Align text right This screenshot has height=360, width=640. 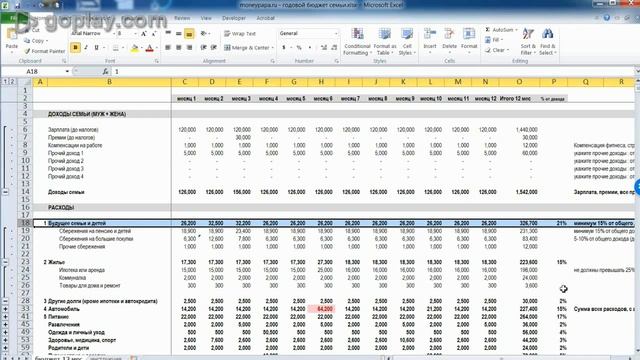tap(189, 48)
